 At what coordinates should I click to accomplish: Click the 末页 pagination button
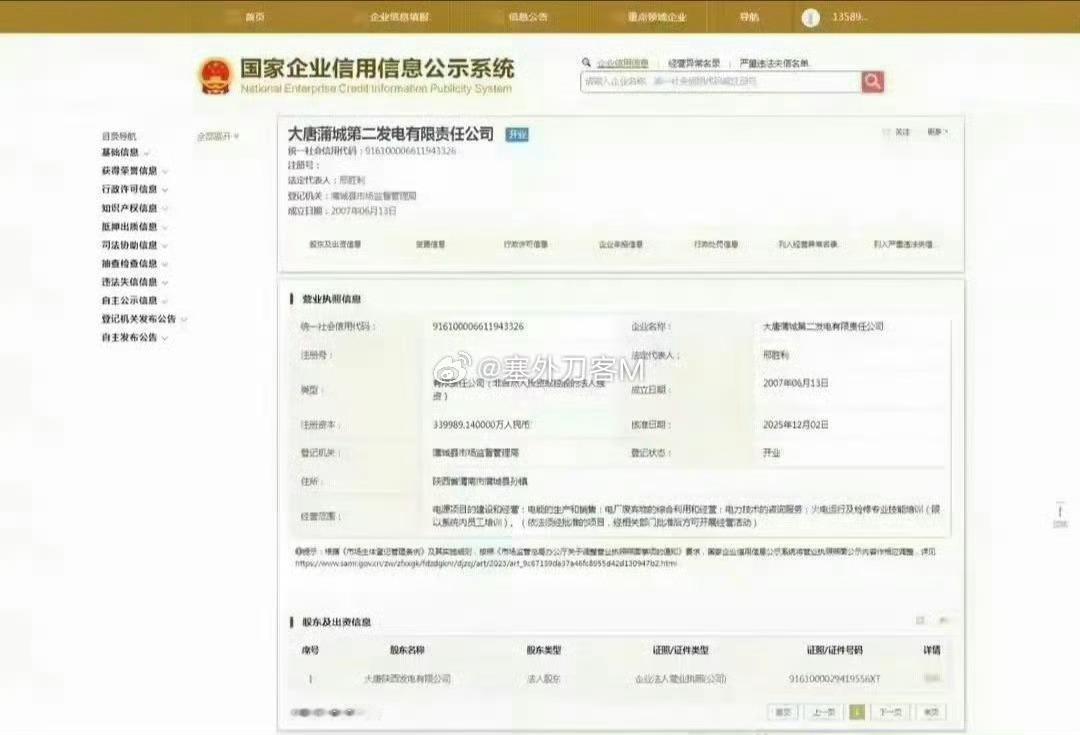(x=931, y=712)
